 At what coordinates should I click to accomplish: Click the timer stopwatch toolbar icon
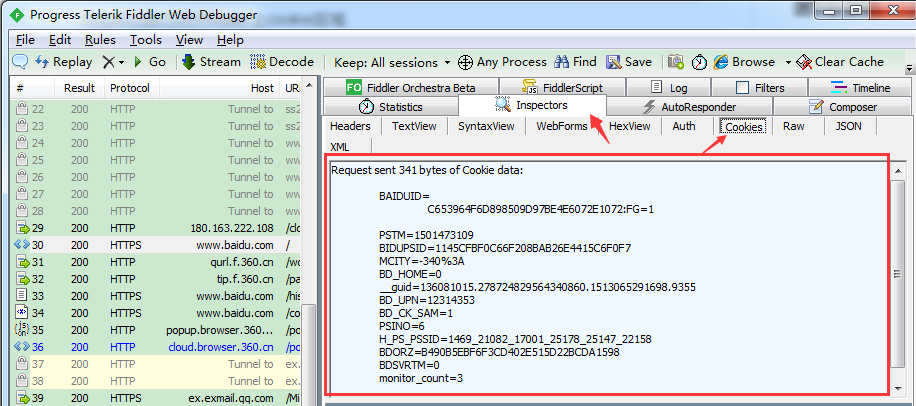(699, 62)
